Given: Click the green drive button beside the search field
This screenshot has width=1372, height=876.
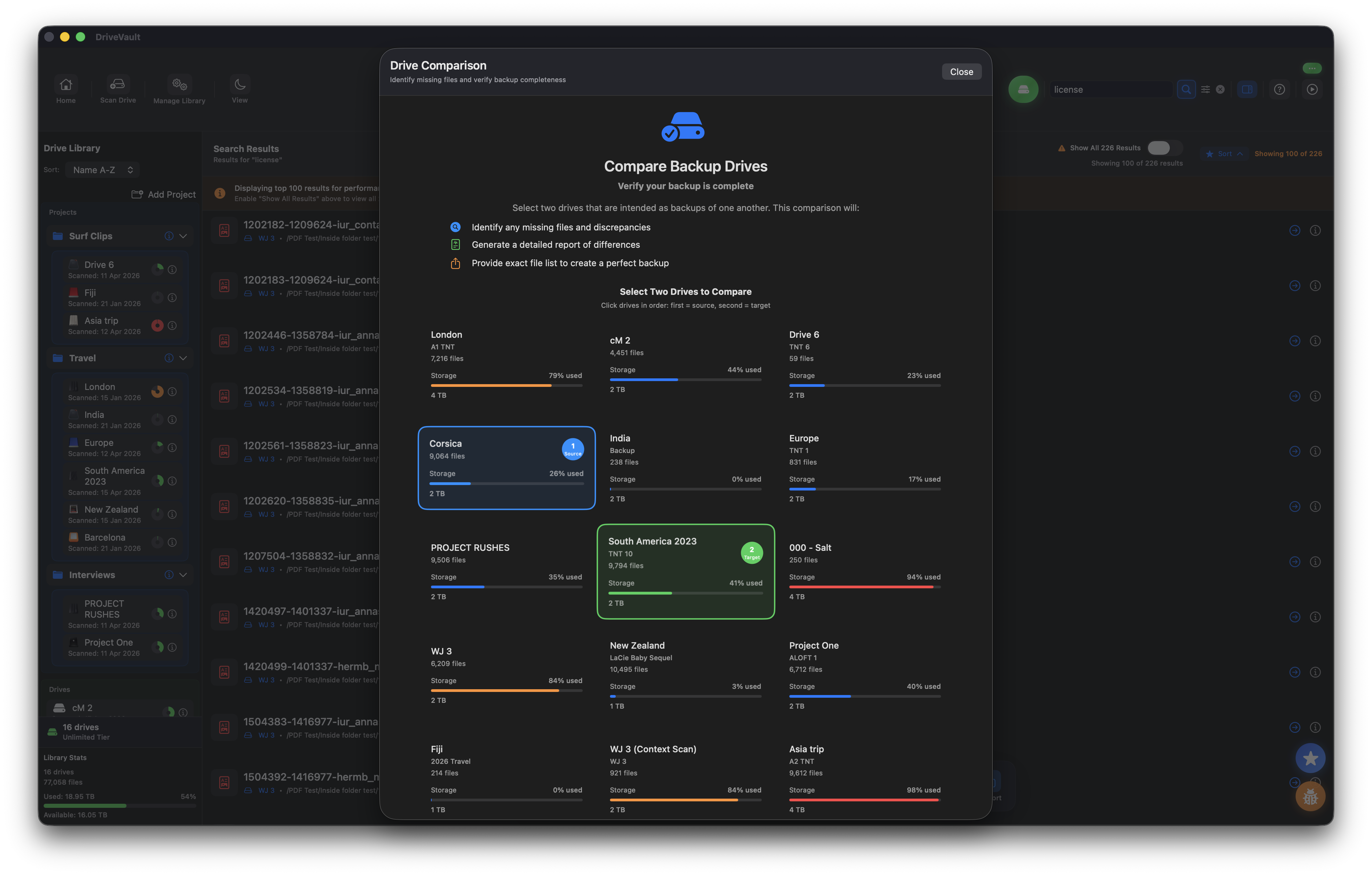Looking at the screenshot, I should (x=1023, y=89).
